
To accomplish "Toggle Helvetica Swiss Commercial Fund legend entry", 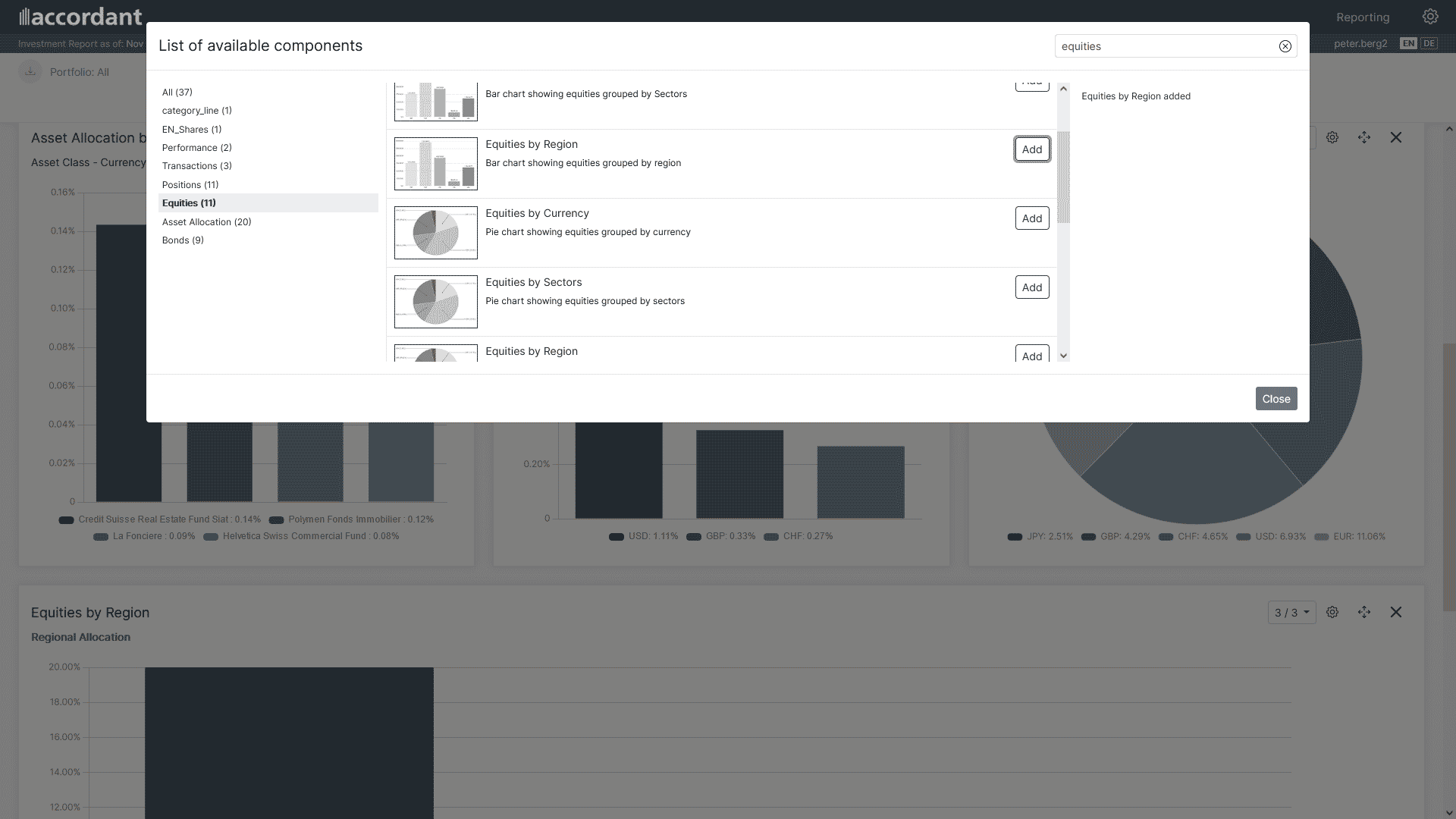I will tap(301, 536).
